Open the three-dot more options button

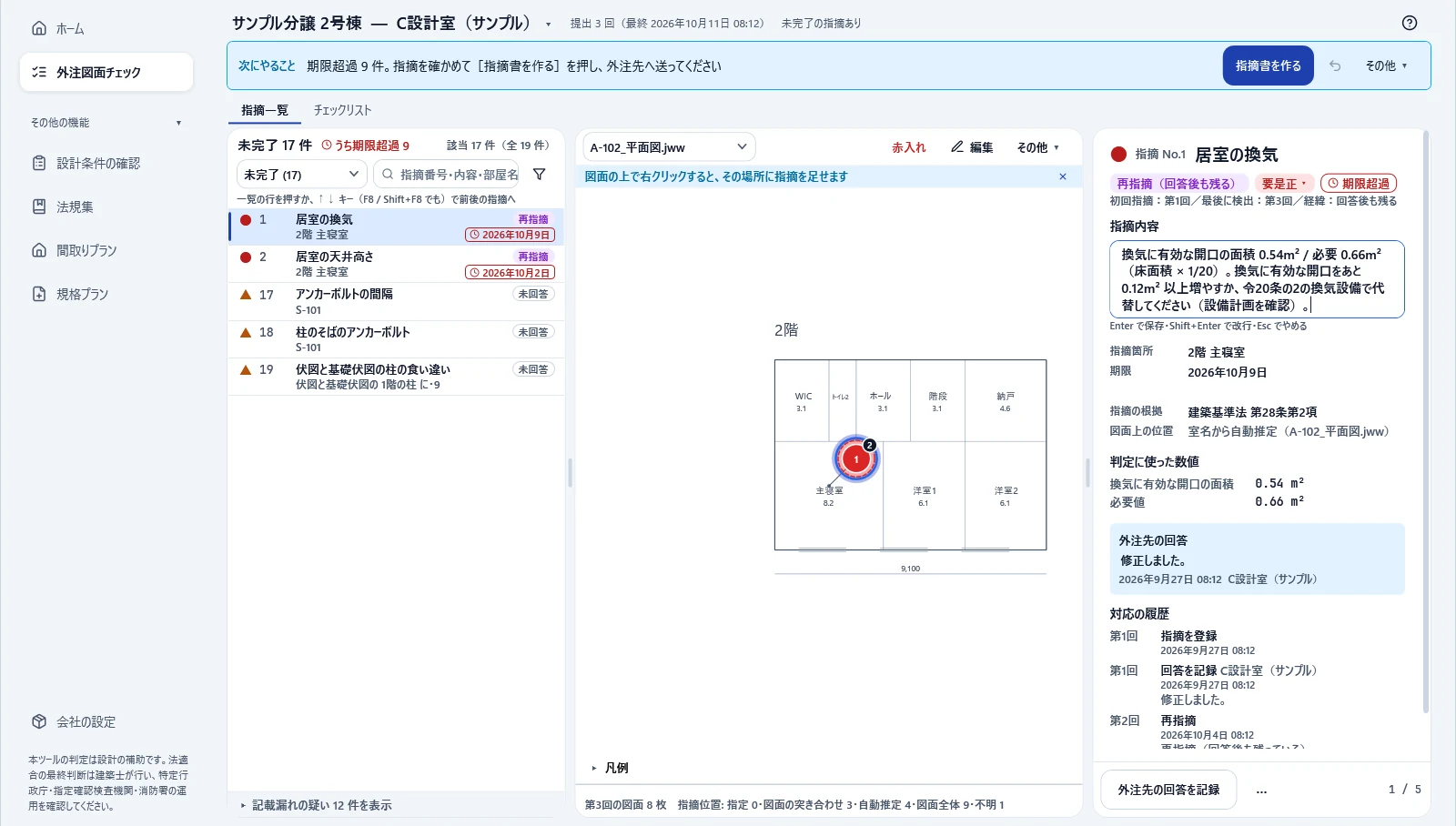click(1261, 790)
